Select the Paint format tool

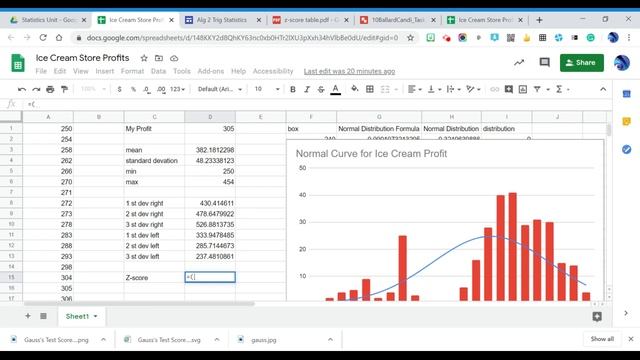[64, 89]
